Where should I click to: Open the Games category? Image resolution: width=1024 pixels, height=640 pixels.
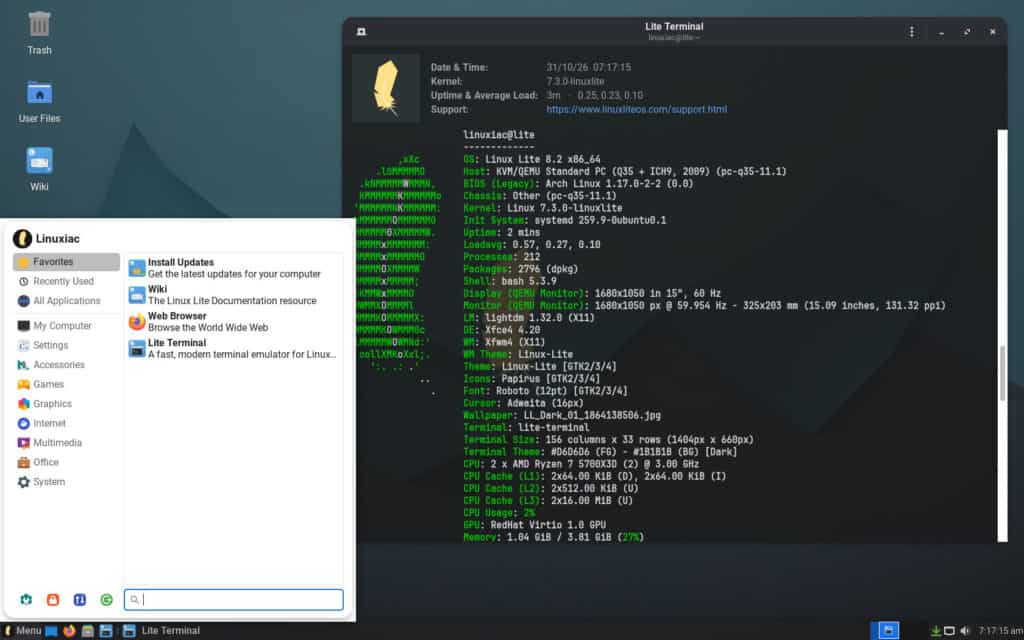point(66,385)
